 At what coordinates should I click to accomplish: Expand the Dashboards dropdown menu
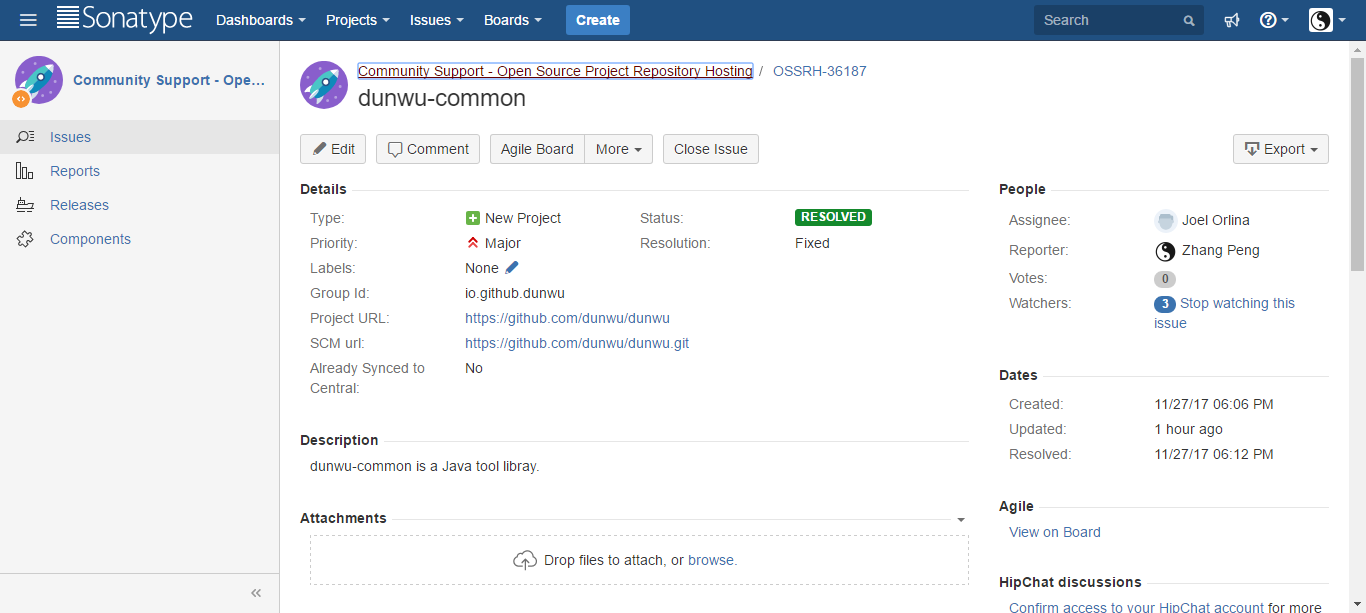tap(261, 20)
